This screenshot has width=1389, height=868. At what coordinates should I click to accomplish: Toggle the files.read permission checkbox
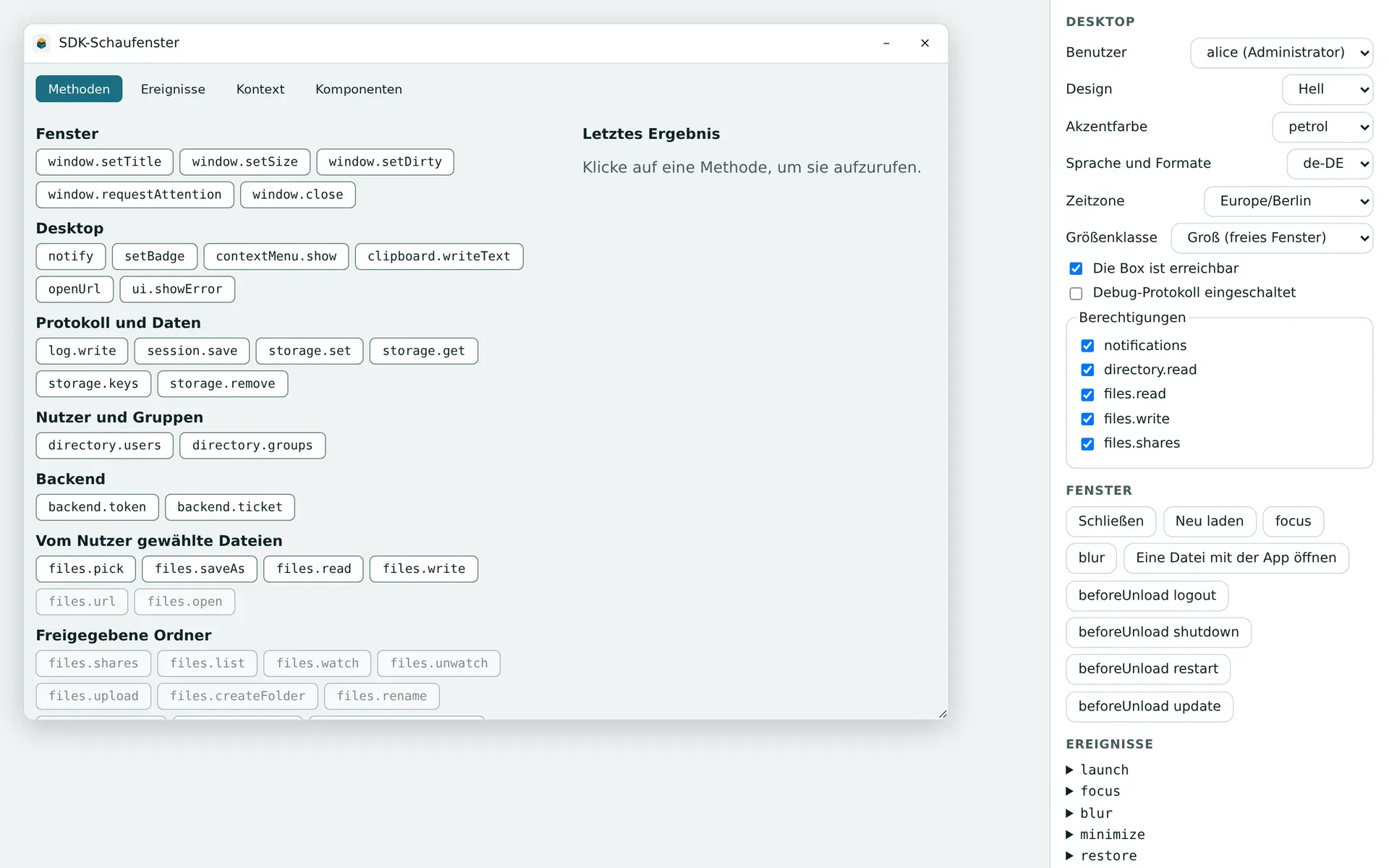1087,394
